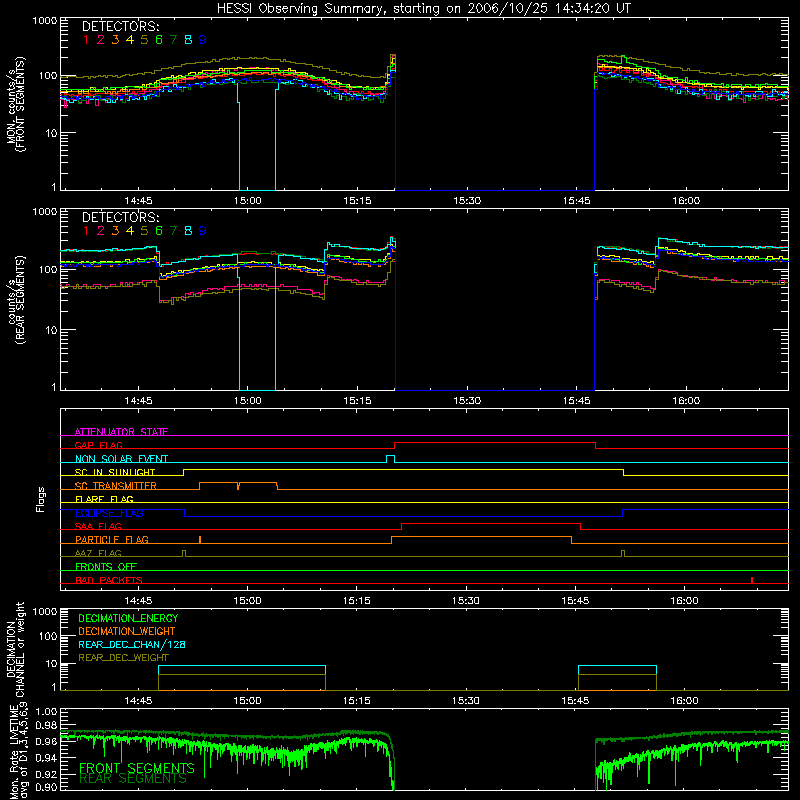Screen dimensions: 800x800
Task: Click the red BAD PACKETS spike marker
Action: pos(752,580)
